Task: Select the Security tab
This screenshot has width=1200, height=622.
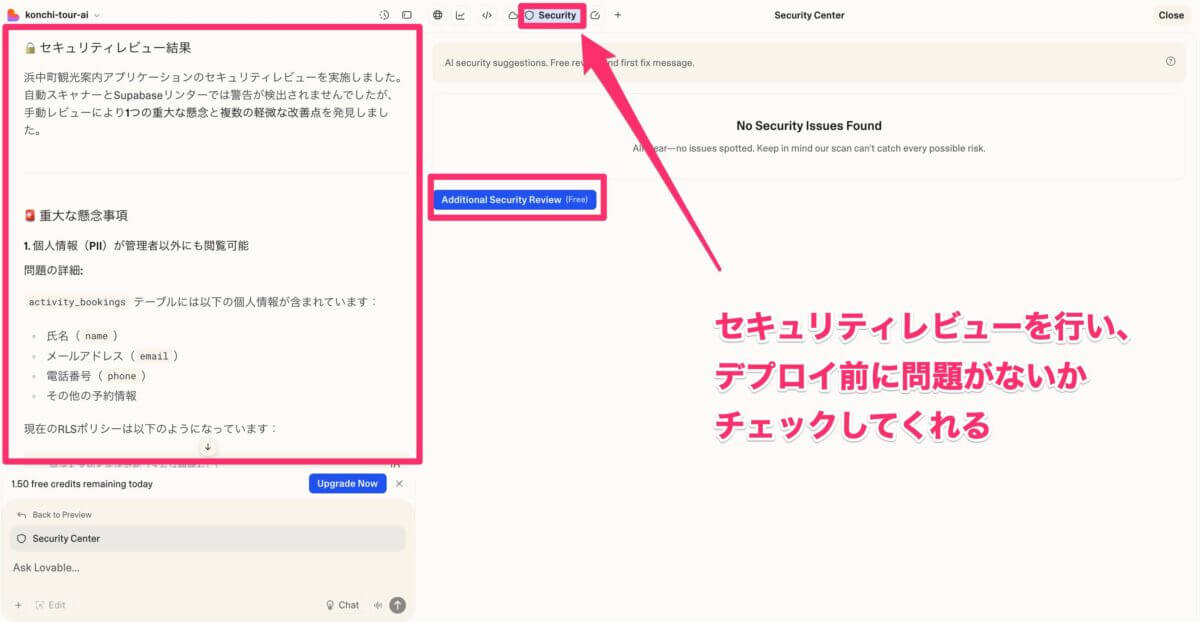Action: (551, 15)
